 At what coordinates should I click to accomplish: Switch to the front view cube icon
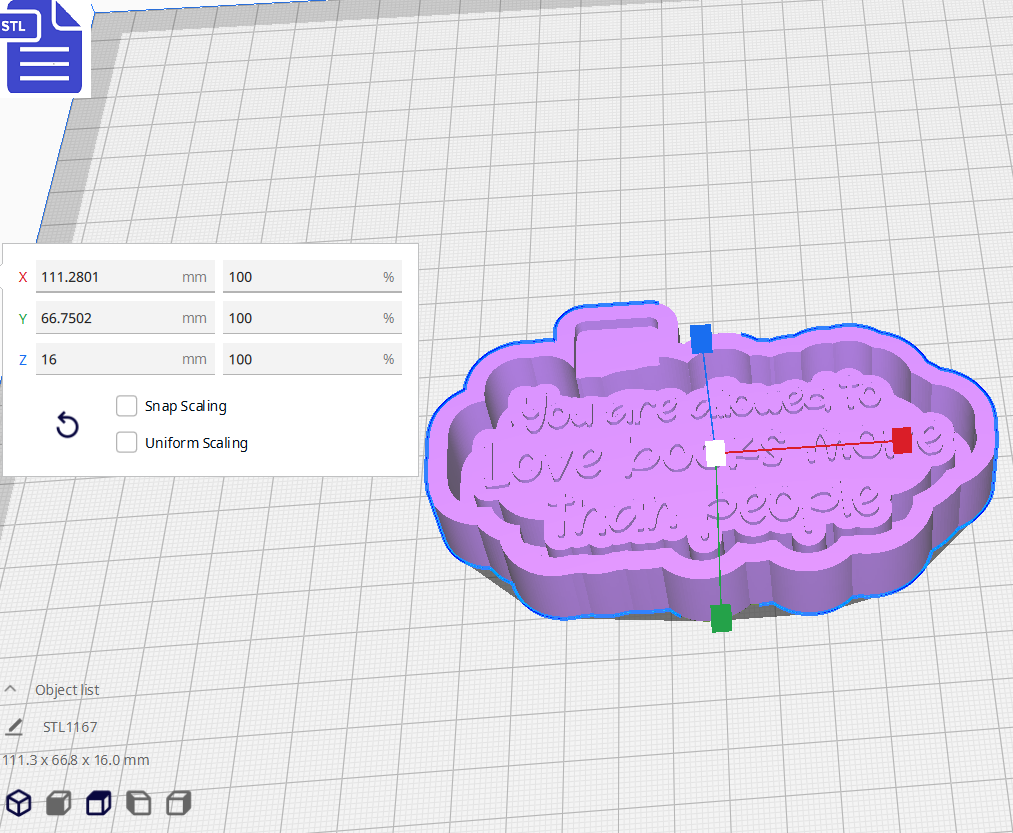58,803
